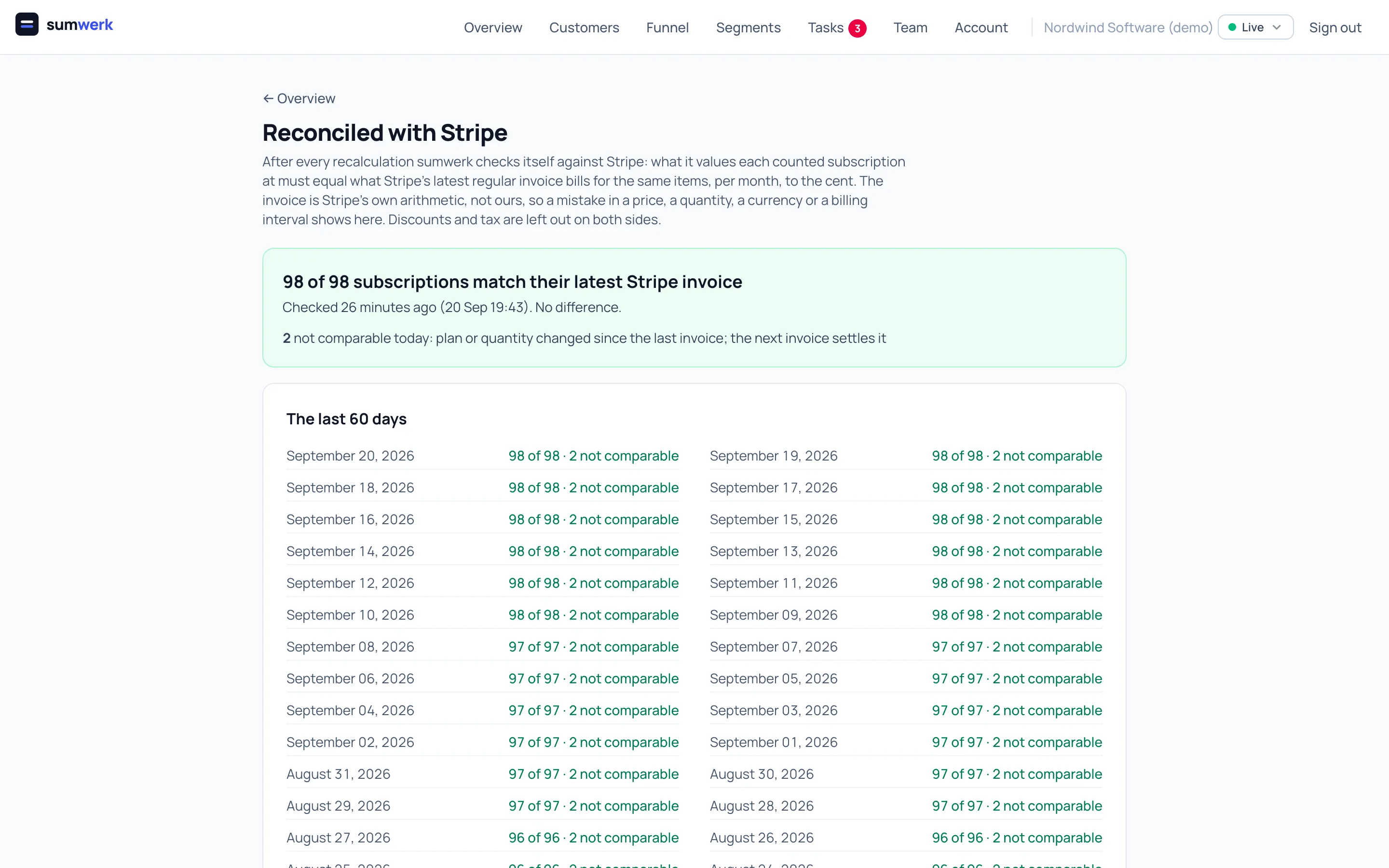Screen dimensions: 1389x868
Task: Select the September 20, 2026 row date
Action: click(x=350, y=456)
